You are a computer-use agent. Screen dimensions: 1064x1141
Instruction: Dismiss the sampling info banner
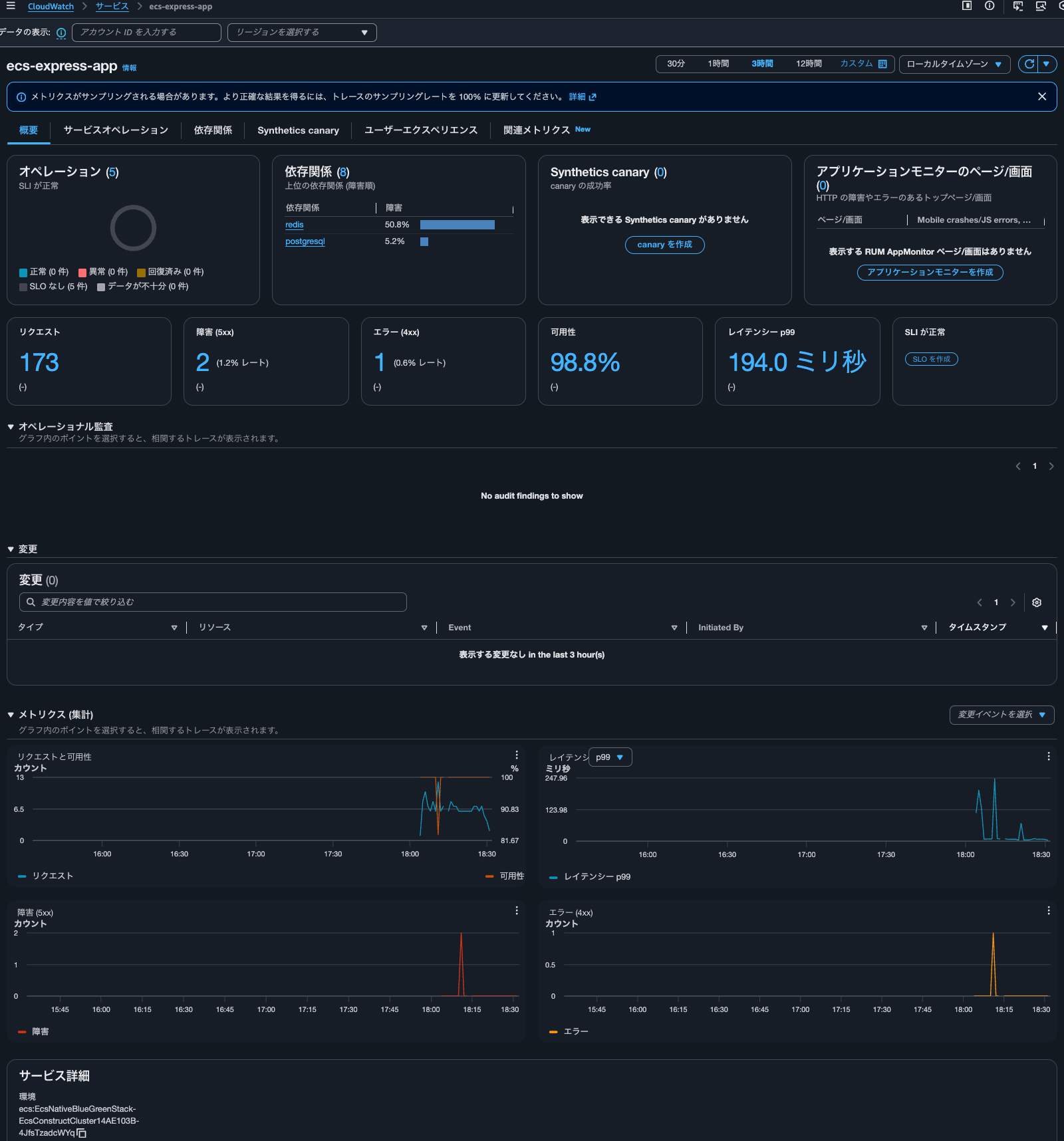point(1041,96)
